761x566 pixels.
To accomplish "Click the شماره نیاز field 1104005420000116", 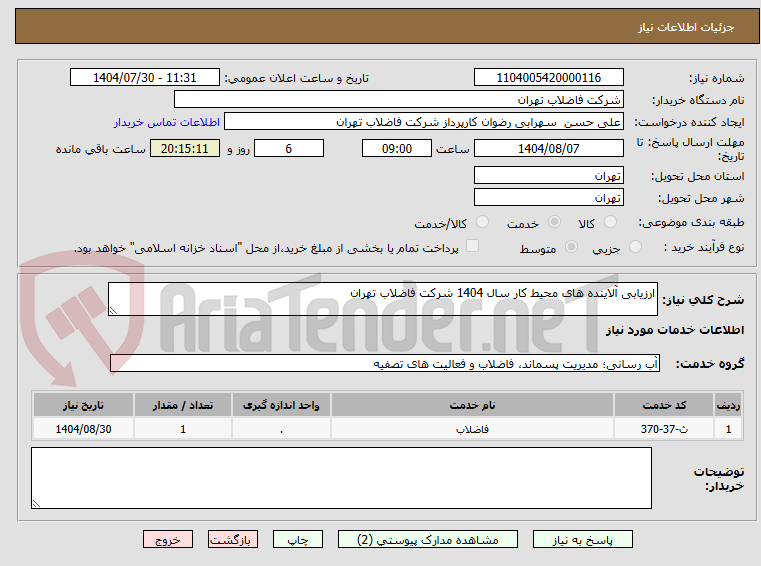I will click(x=548, y=77).
